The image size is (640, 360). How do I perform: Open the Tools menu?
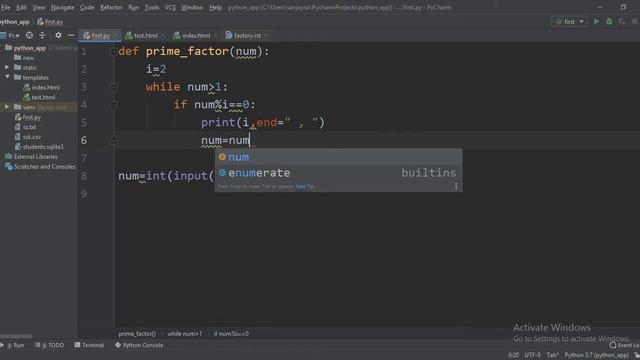[x=152, y=7]
